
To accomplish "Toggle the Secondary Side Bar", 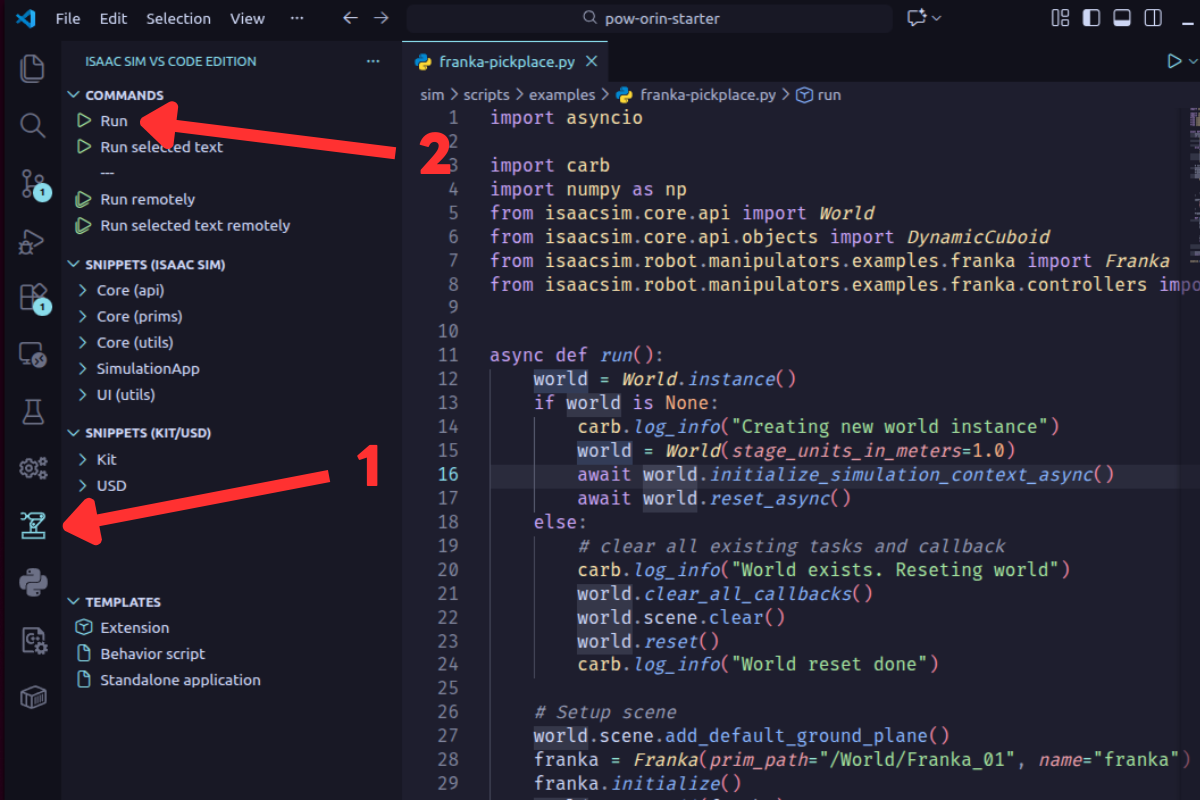I will 1152,17.
